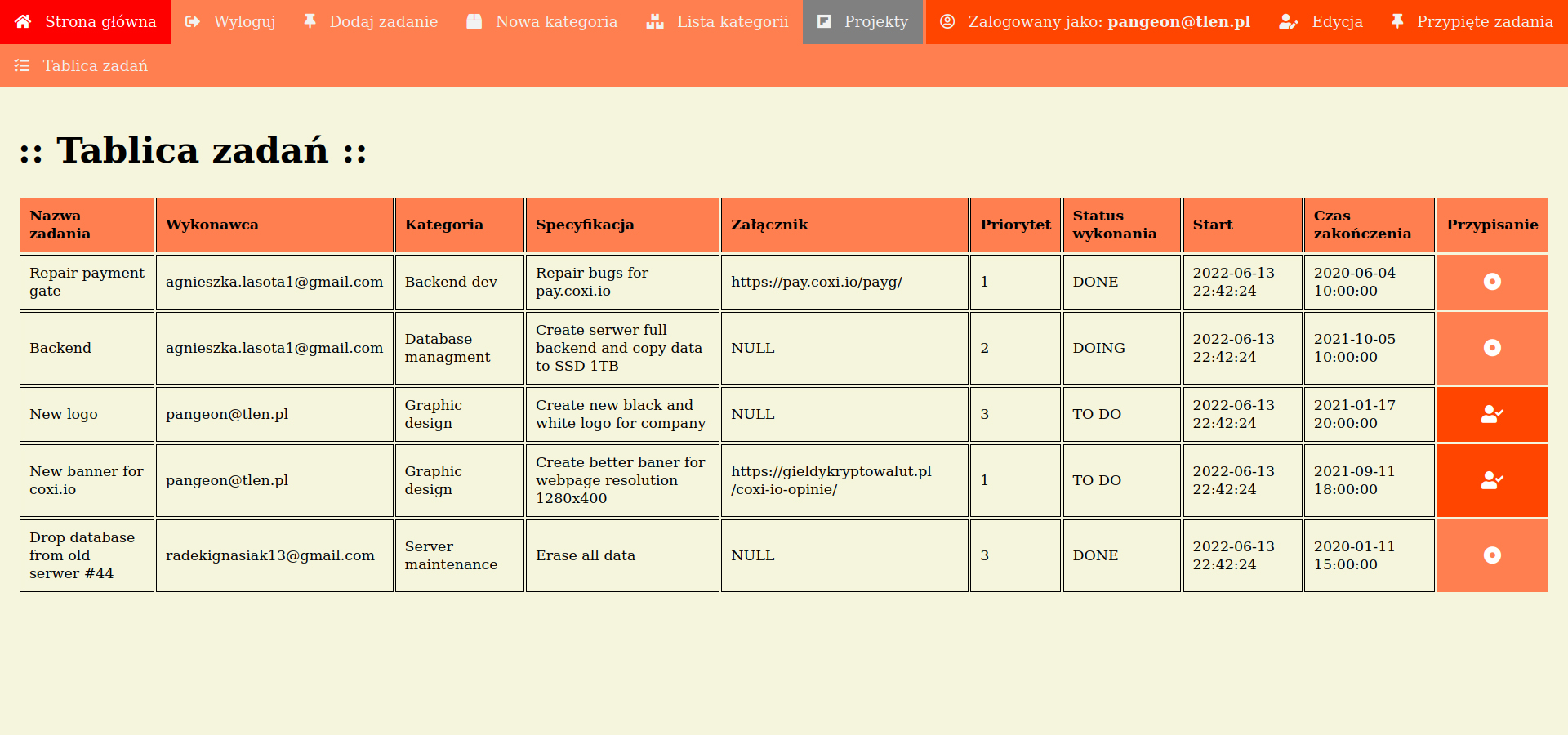Click the box icon beside Nowa kategoria
The image size is (1568, 735).
point(474,21)
